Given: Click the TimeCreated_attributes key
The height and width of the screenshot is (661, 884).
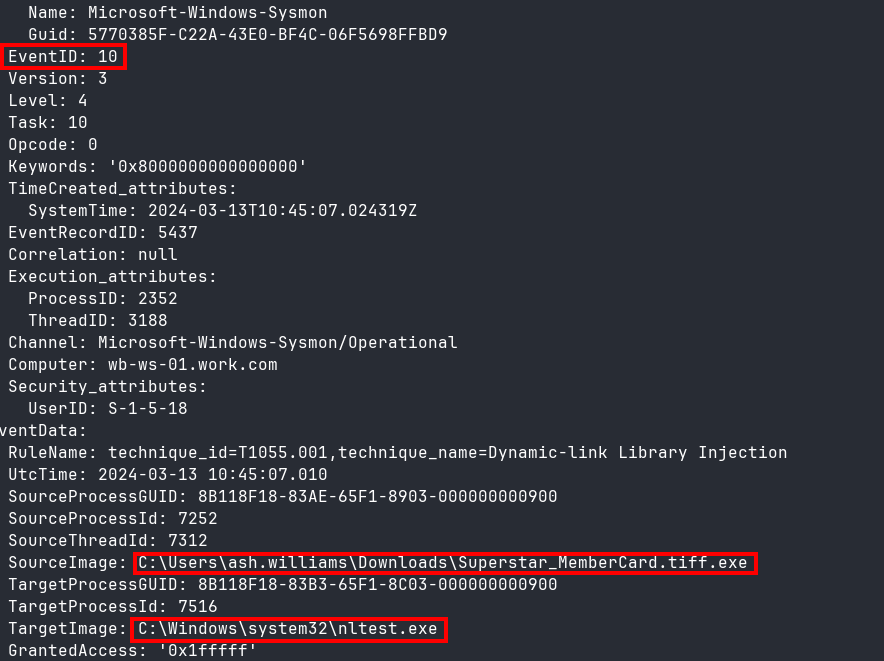Looking at the screenshot, I should coord(122,188).
